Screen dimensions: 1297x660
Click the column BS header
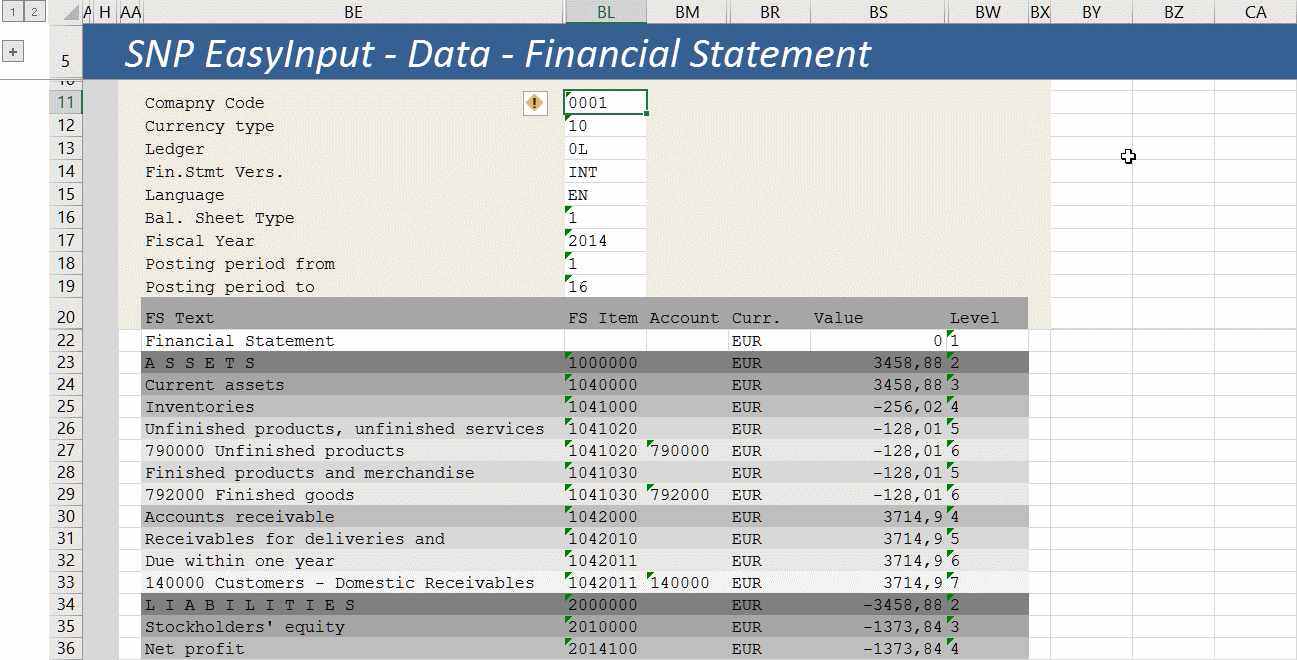(878, 11)
